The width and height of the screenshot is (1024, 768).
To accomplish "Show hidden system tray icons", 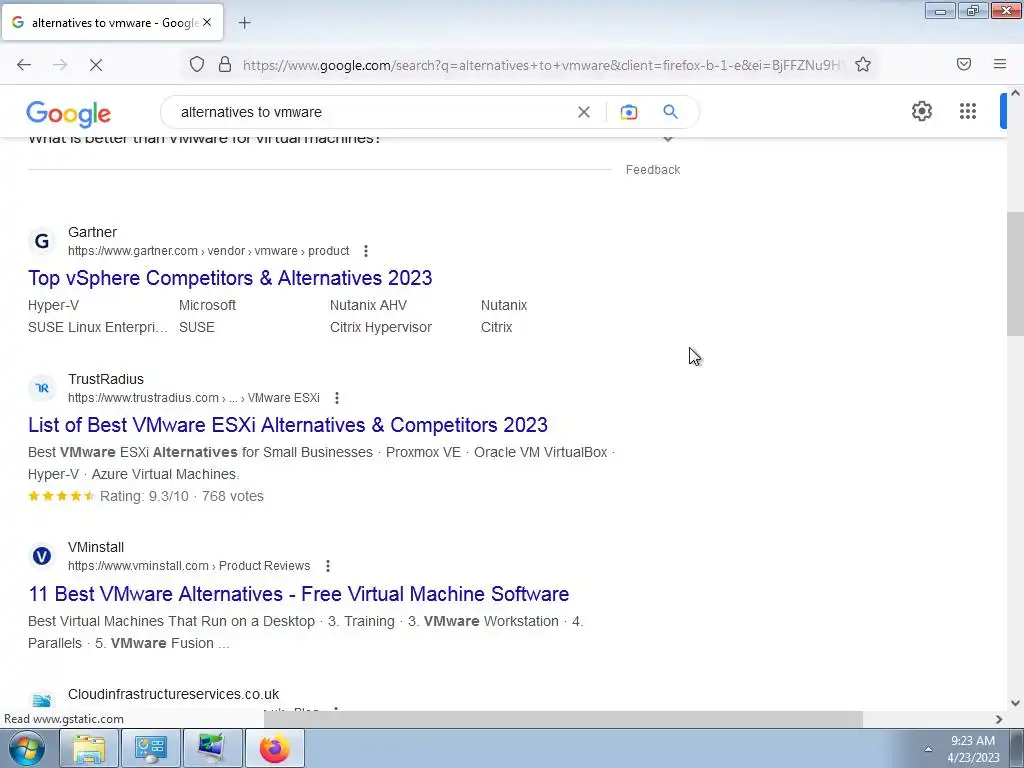I will point(928,749).
